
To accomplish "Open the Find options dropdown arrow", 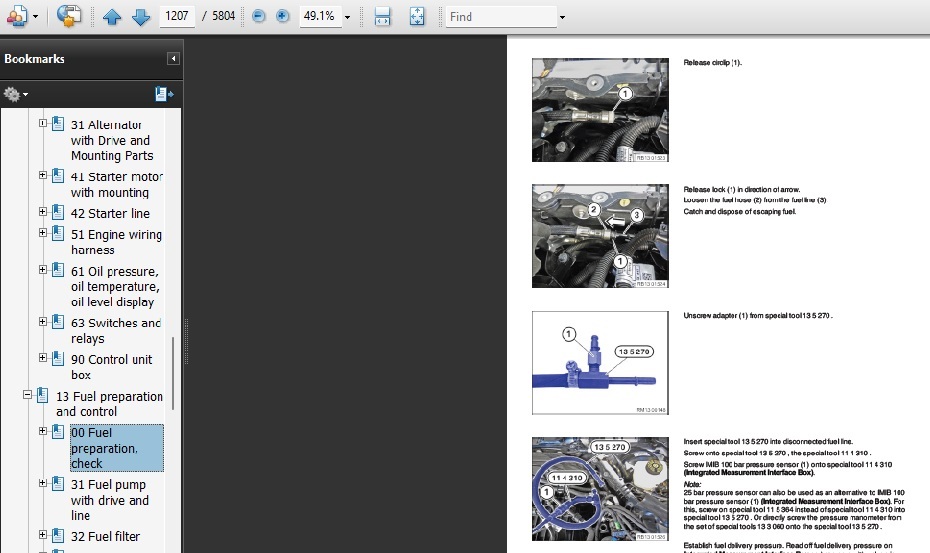I will pyautogui.click(x=562, y=17).
